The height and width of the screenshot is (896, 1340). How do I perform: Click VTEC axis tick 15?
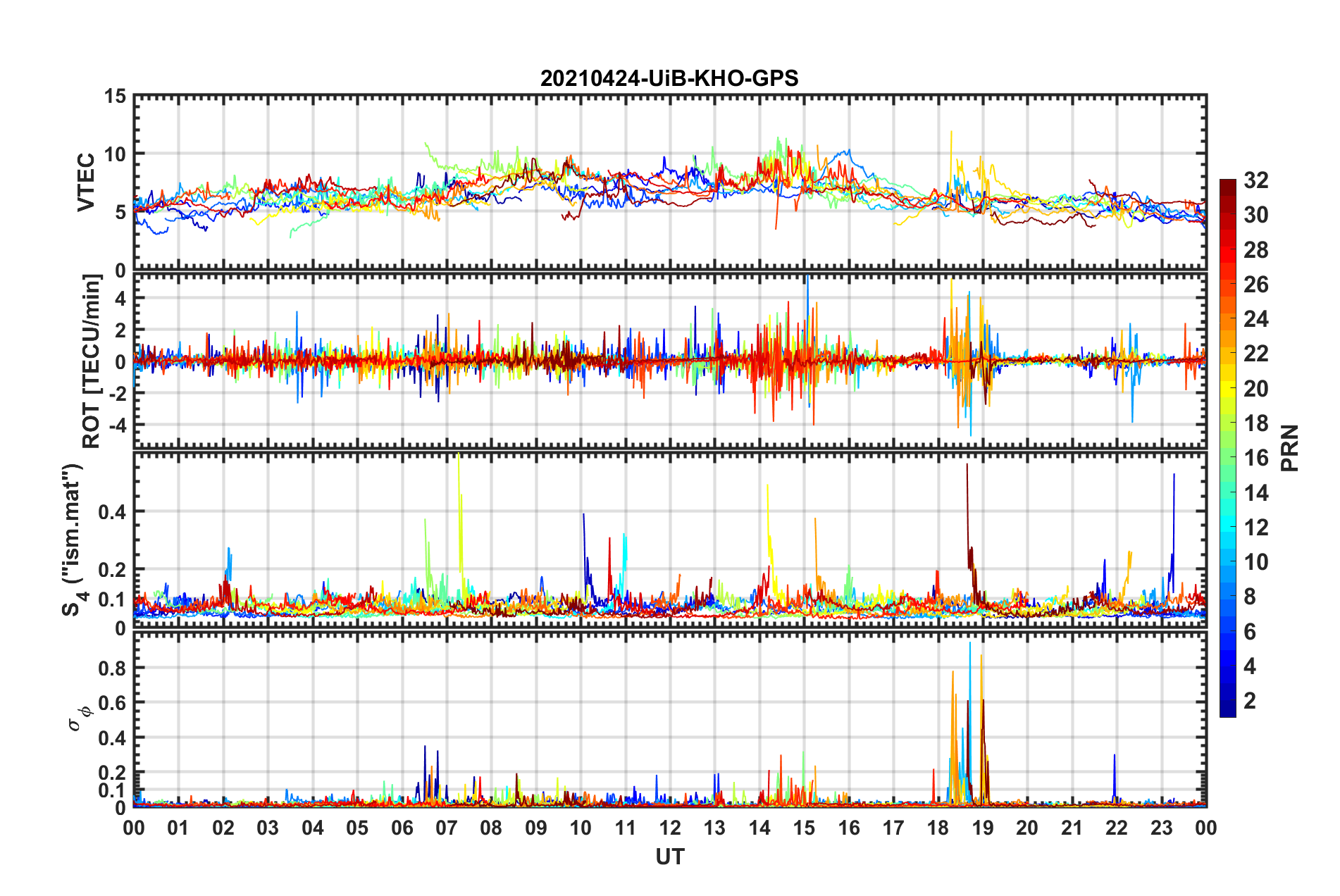(x=115, y=97)
